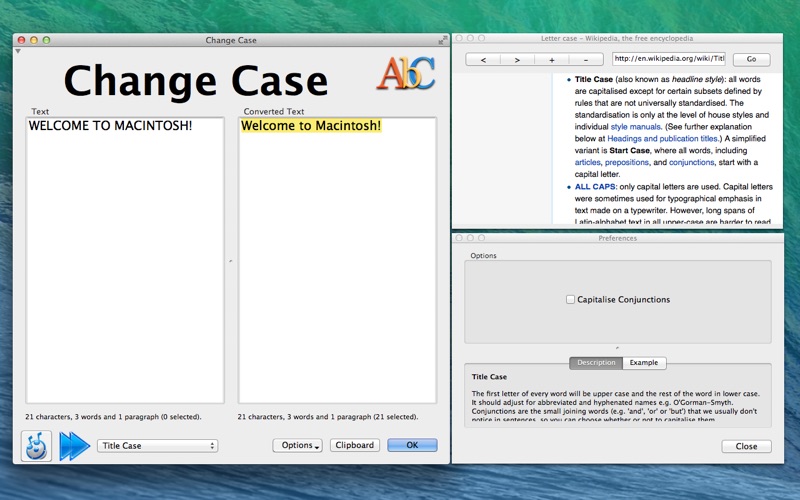800x500 pixels.
Task: Open the 'style manuals' link
Action: 636,127
